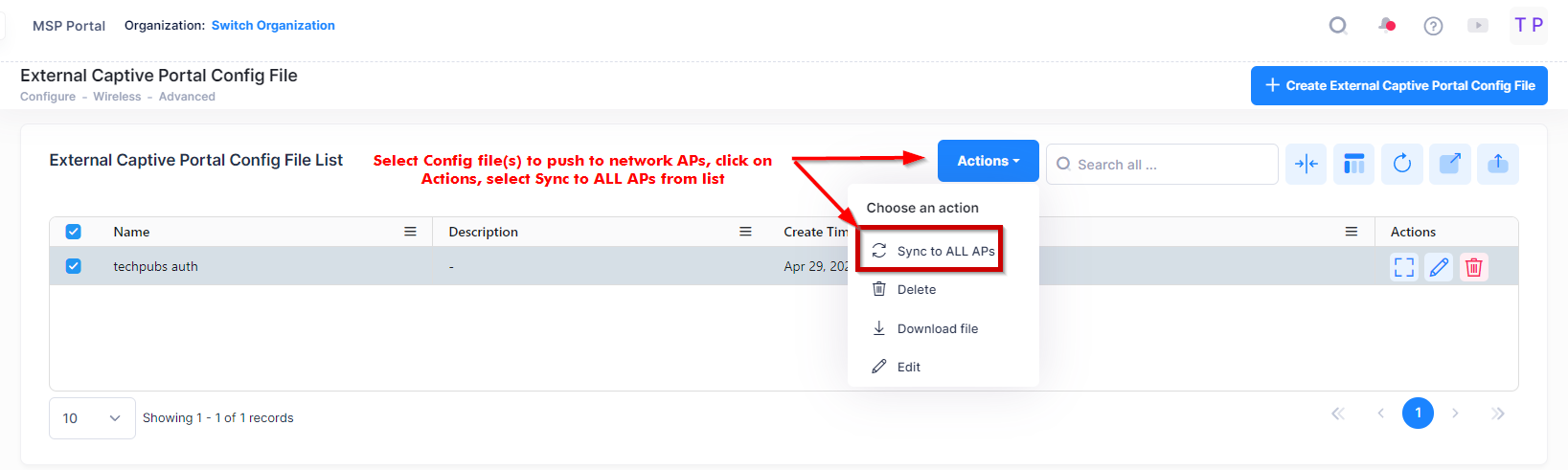Refresh the config file list
Viewport: 1568px width, 470px height.
pos(1401,164)
